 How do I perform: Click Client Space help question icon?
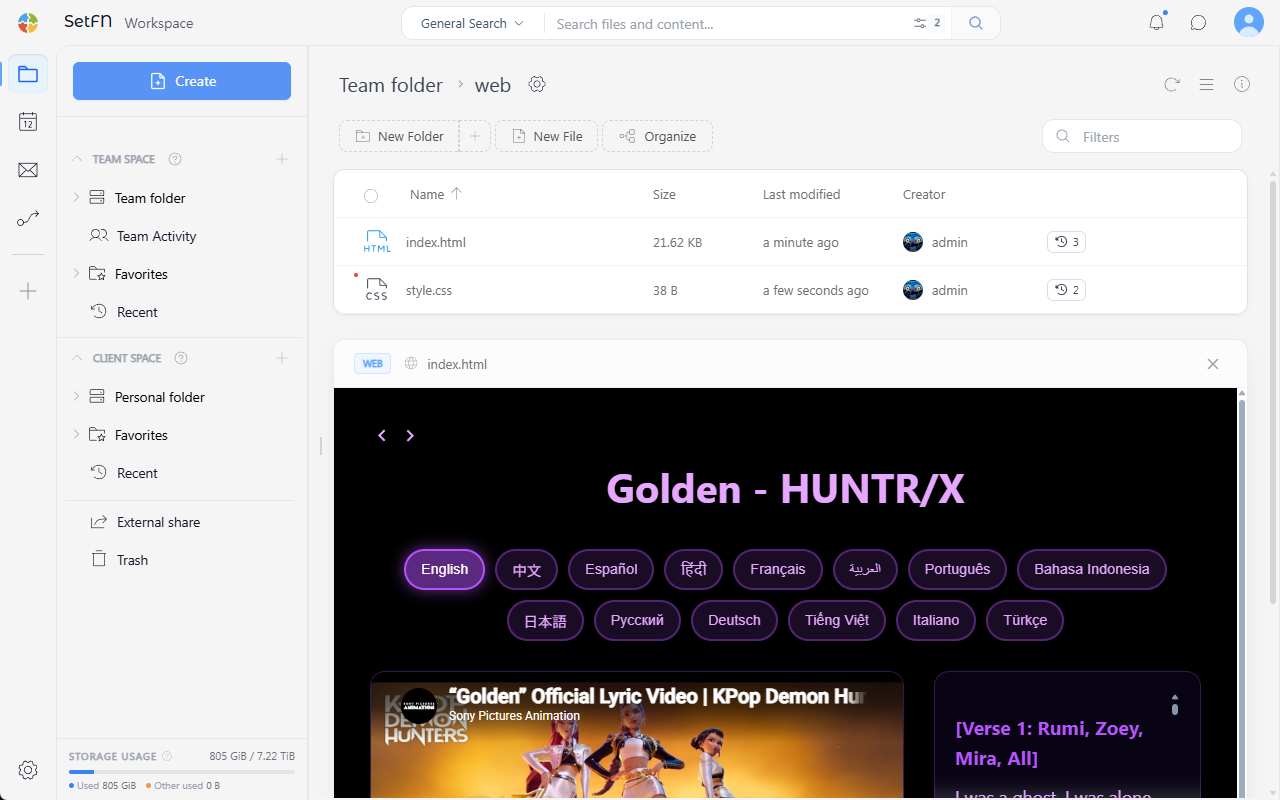[x=181, y=358]
